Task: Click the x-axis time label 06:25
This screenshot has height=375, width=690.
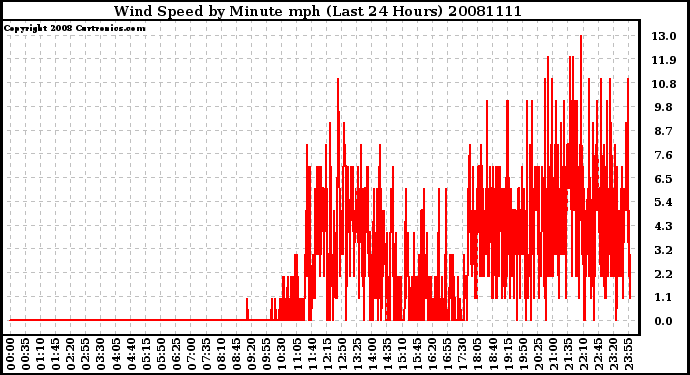Action: 176,354
